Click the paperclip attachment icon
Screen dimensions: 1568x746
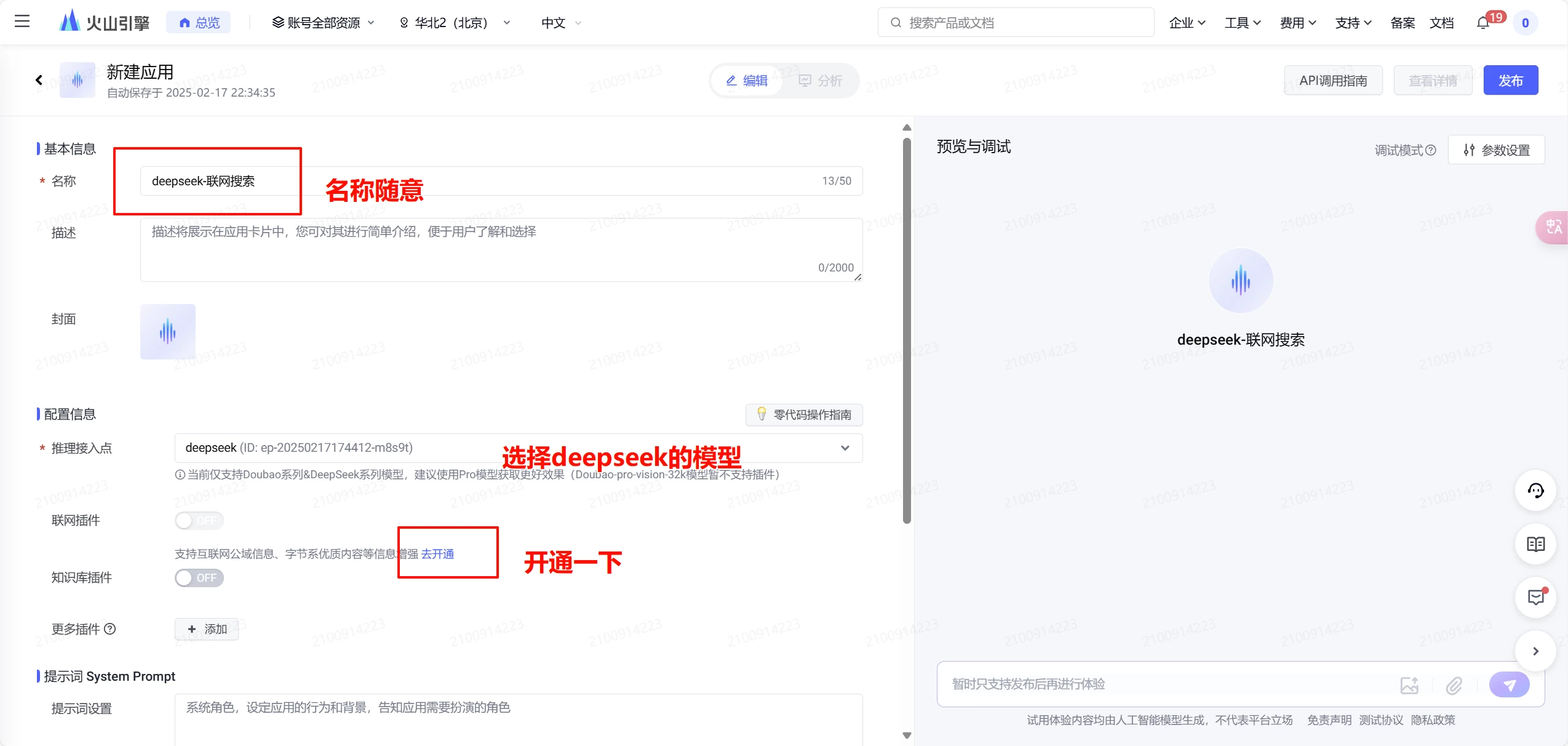point(1454,685)
